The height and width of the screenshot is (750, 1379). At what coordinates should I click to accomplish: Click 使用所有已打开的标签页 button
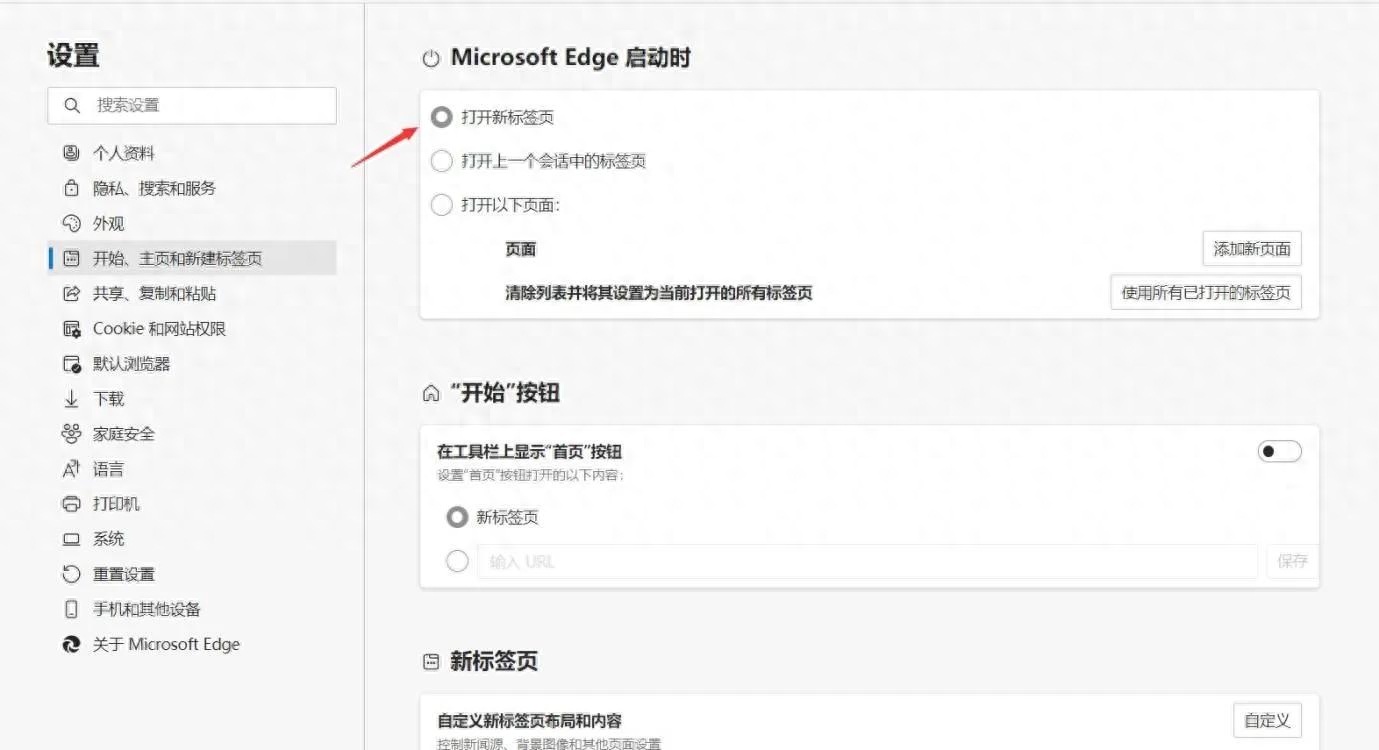(1205, 292)
